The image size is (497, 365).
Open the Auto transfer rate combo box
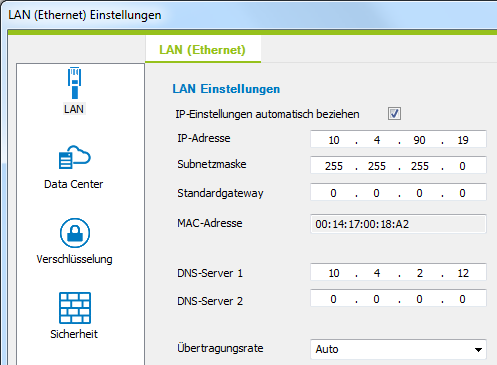(x=398, y=349)
